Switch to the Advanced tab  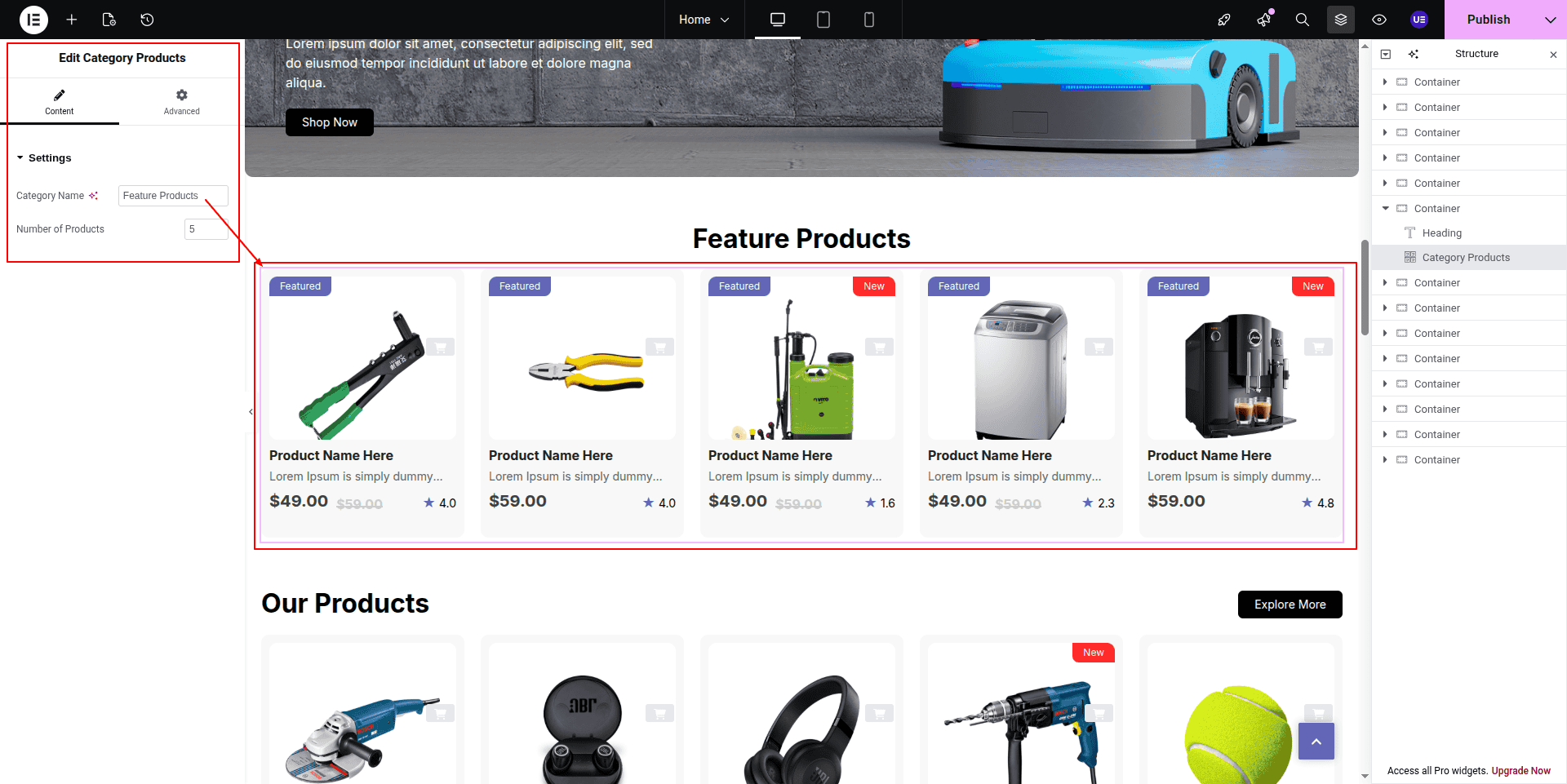[x=181, y=102]
